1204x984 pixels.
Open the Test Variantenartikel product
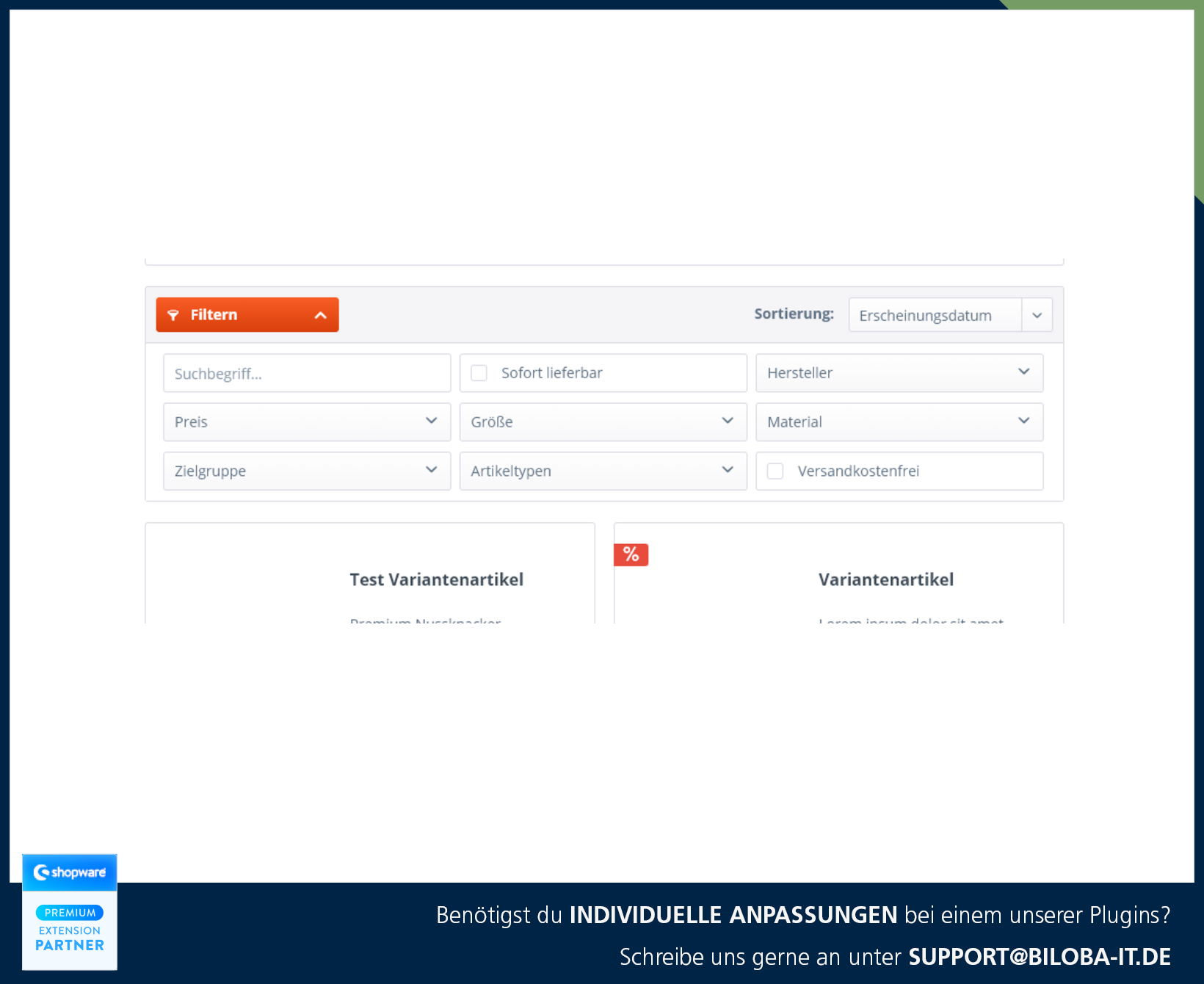click(x=436, y=579)
